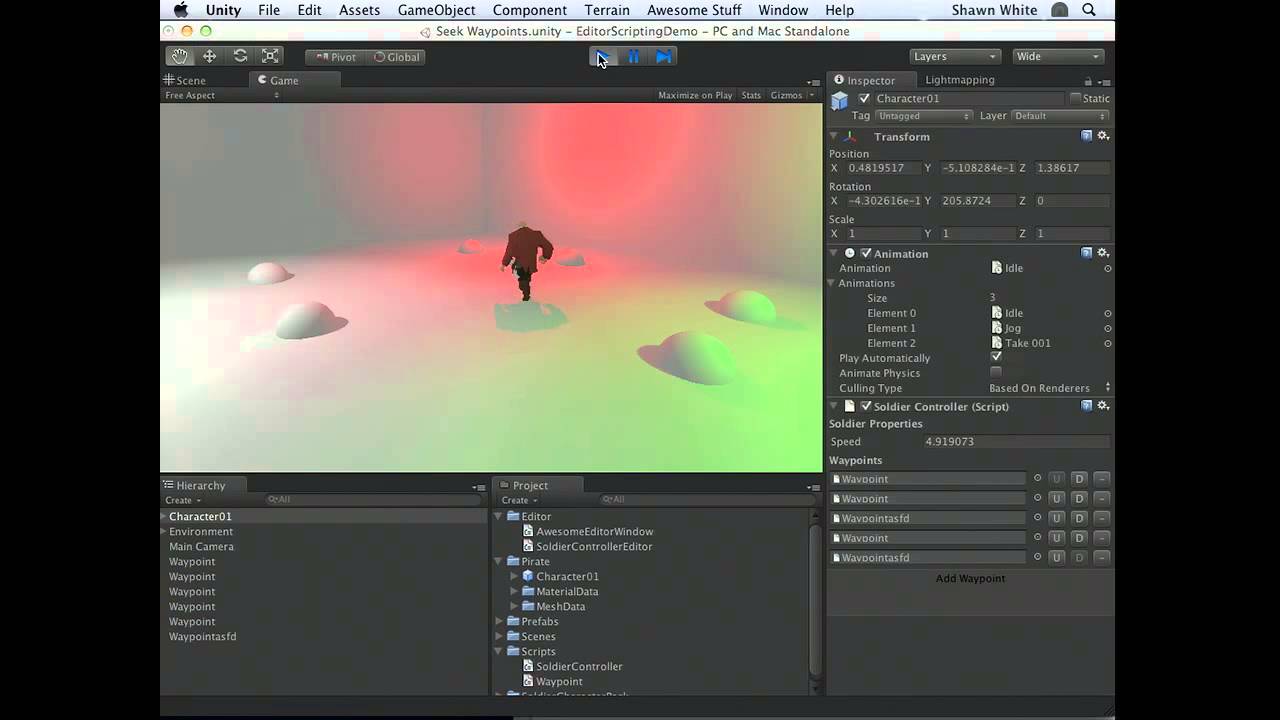Open the Layer Default dropdown
The height and width of the screenshot is (720, 1280).
point(1060,116)
